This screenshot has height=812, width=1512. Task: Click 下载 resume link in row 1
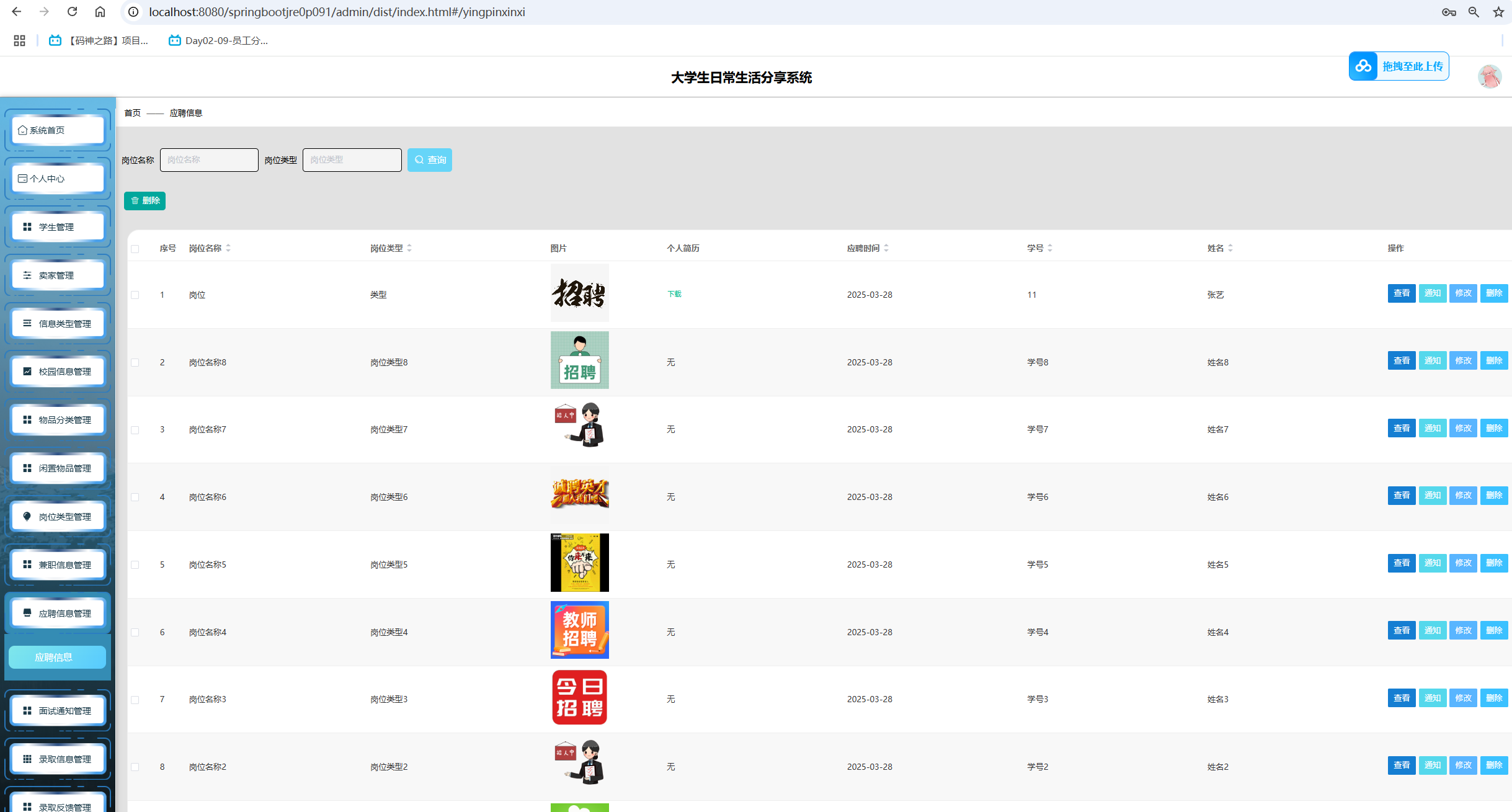674,294
